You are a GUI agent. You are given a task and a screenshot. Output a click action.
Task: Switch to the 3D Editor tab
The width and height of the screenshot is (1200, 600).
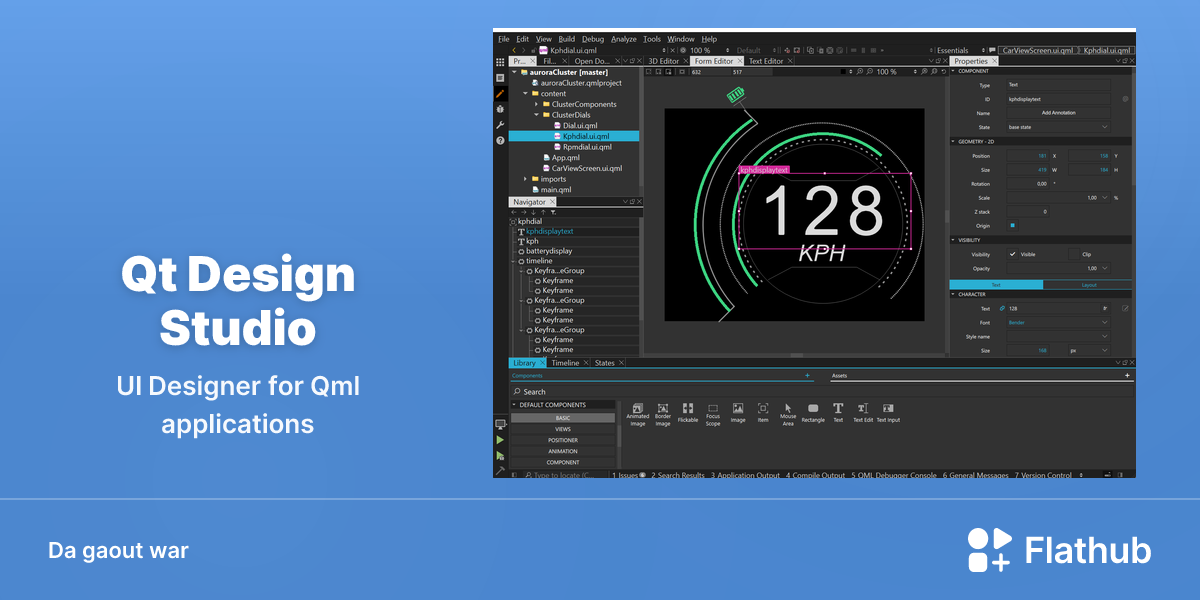(663, 61)
